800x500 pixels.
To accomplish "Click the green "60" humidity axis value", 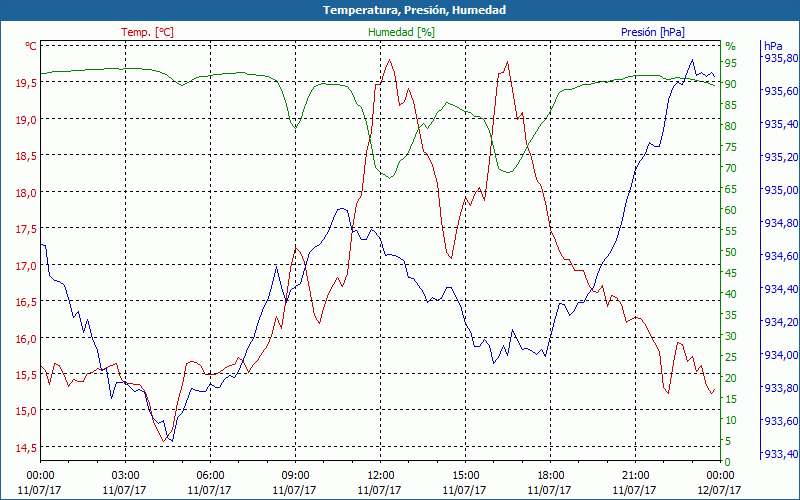I will pyautogui.click(x=731, y=210).
